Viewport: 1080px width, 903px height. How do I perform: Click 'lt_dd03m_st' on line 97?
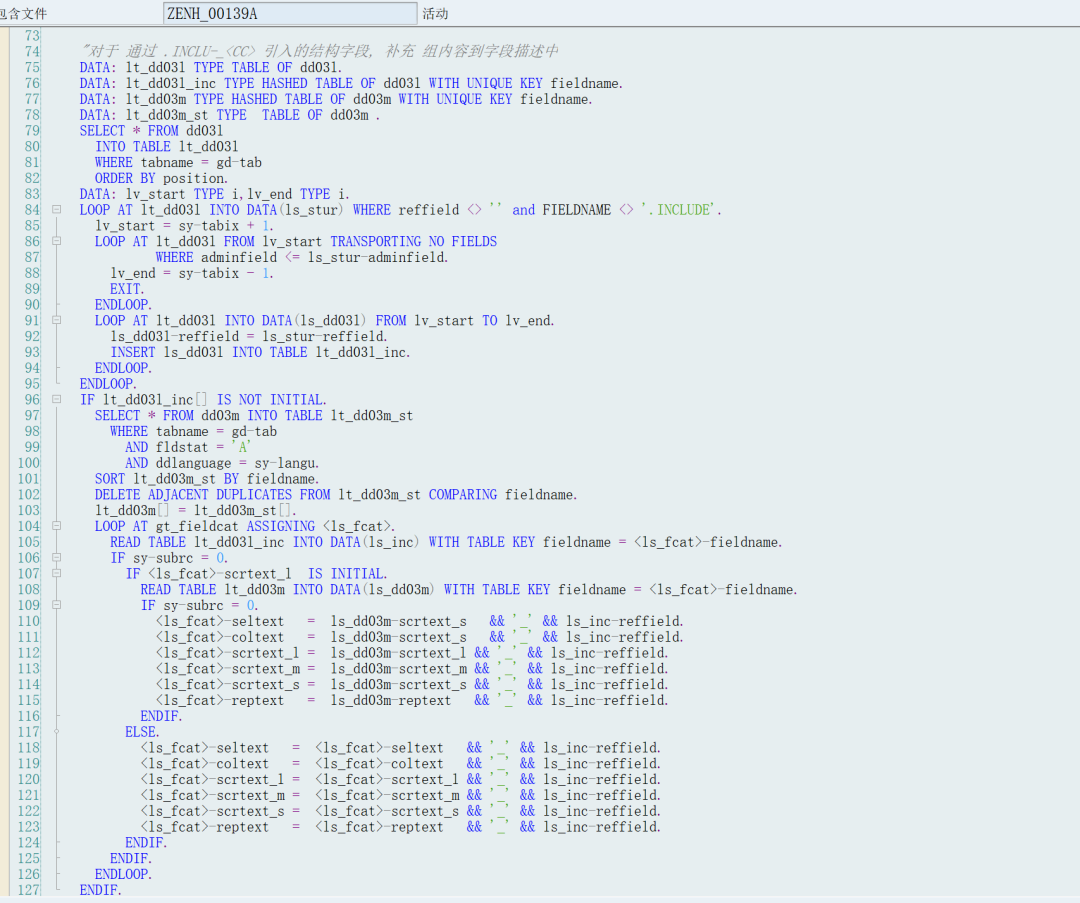click(x=372, y=416)
